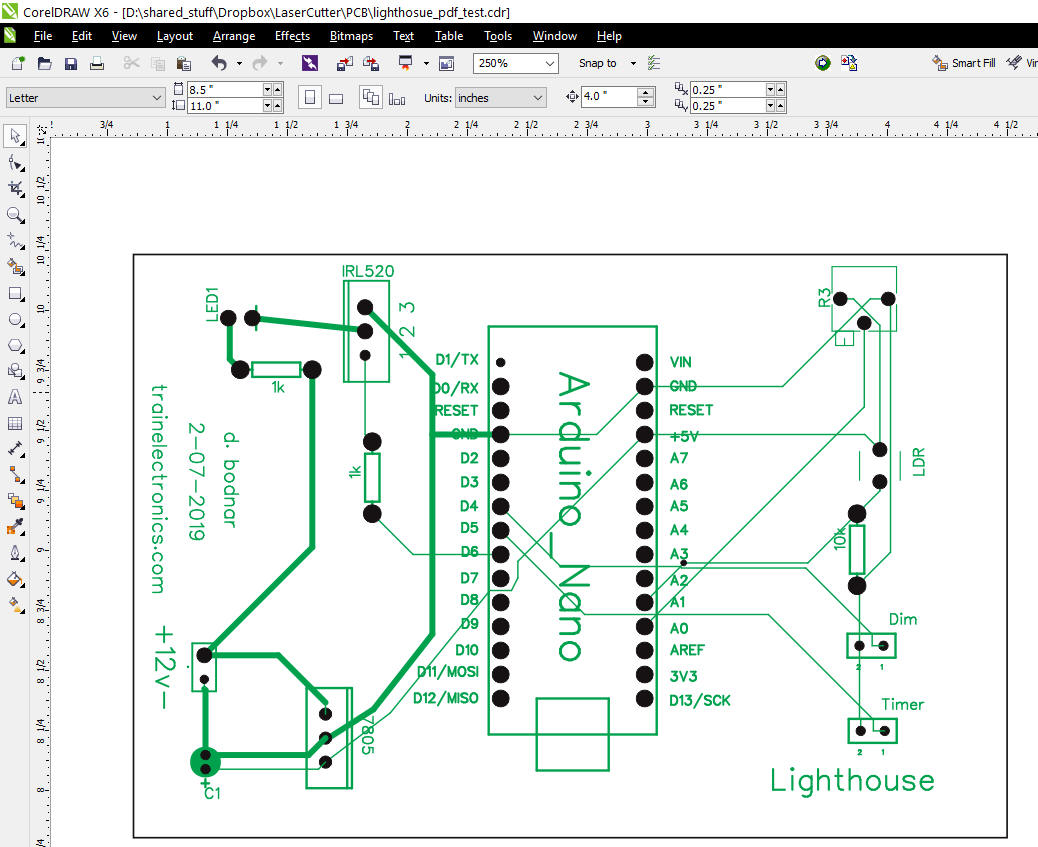Select the Crop tool
Screen dimensions: 1038x847
(15, 188)
